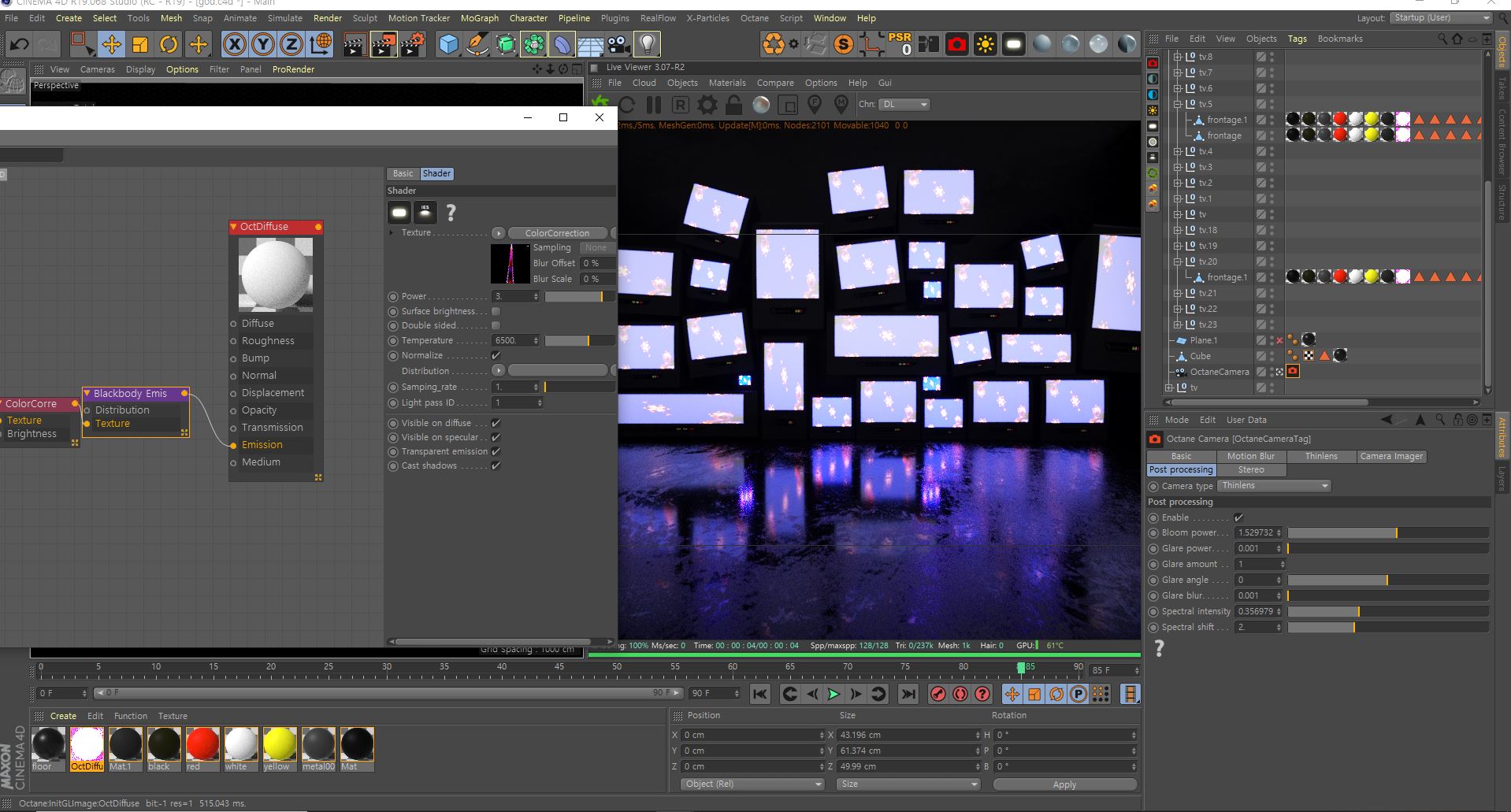This screenshot has width=1511, height=812.
Task: Toggle Visible on diffuse checkbox
Action: [x=496, y=423]
